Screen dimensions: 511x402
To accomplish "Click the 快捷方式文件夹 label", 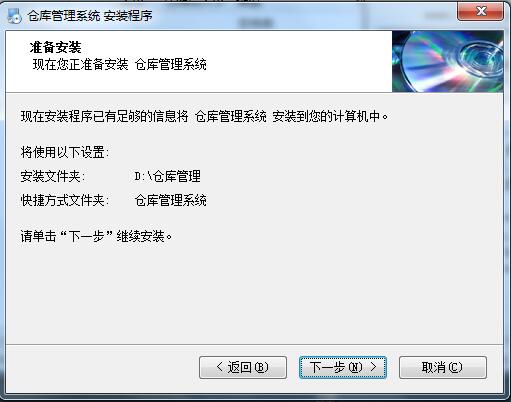I will coord(65,200).
